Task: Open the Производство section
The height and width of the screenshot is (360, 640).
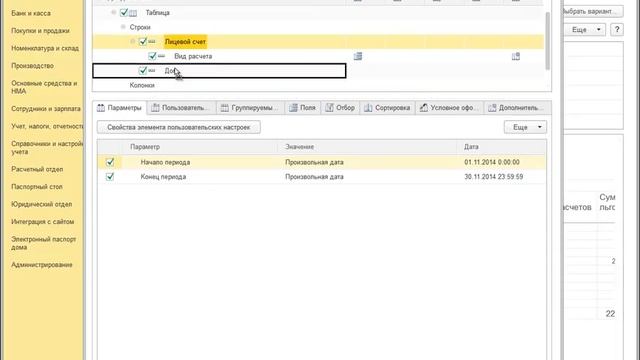Action: (33, 66)
